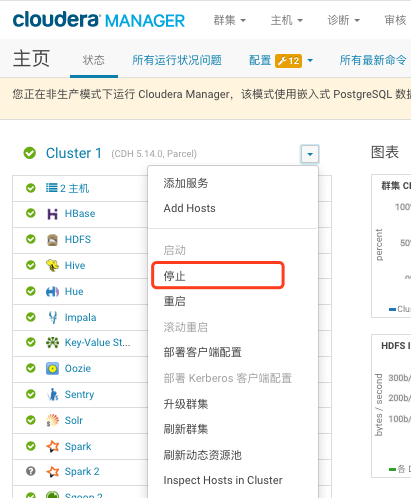Screen dimensions: 411x498
Task: Click the Spark 2 star icon
Action: [52, 472]
